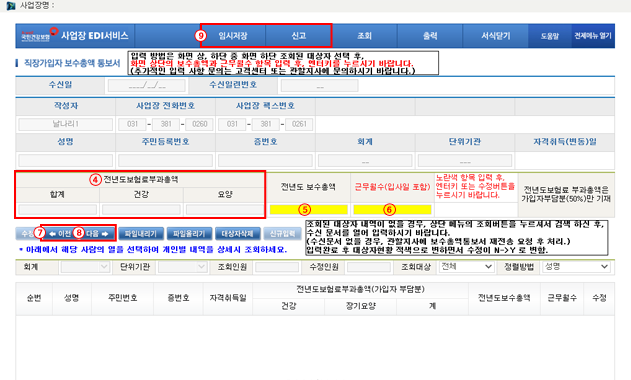
Task: Click phone last digits field 0260
Action: (x=199, y=124)
